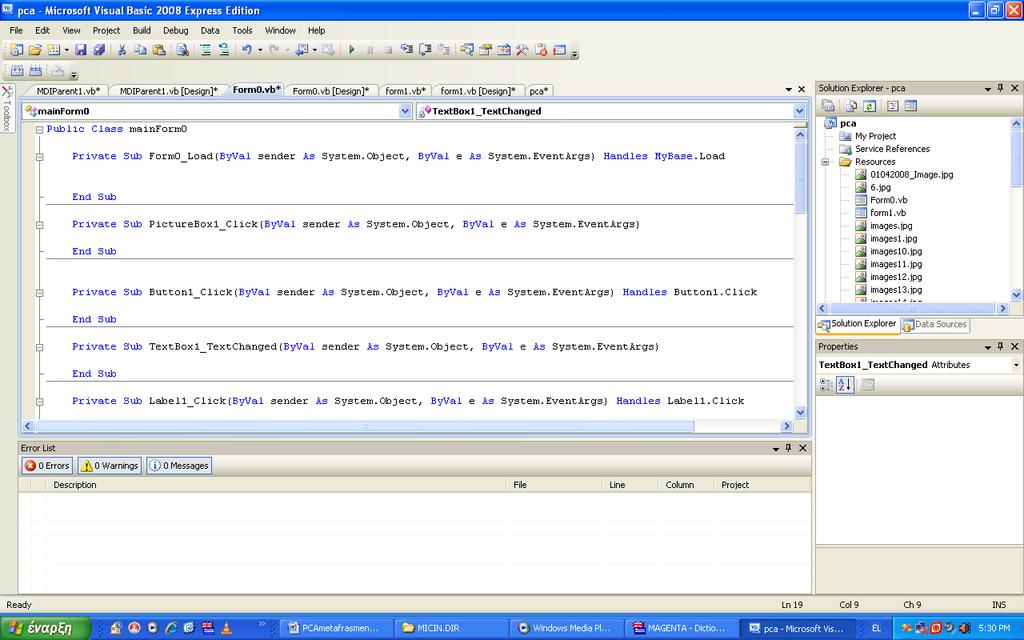Toggle the 0 Errors filter button

[47, 466]
